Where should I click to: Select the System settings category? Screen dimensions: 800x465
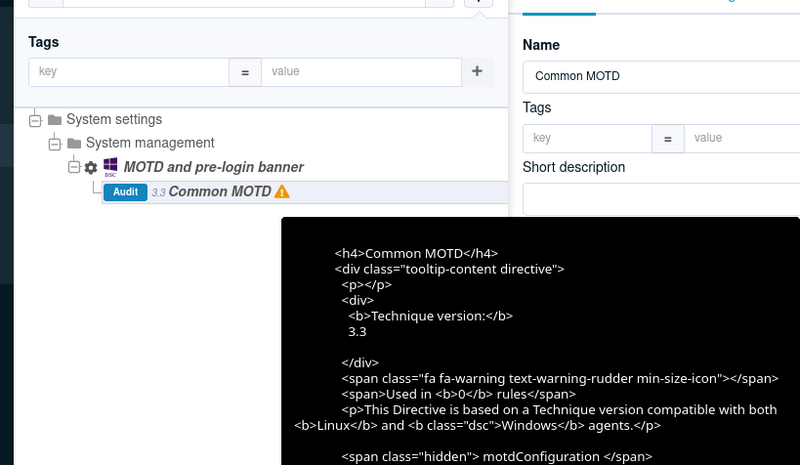click(x=114, y=119)
